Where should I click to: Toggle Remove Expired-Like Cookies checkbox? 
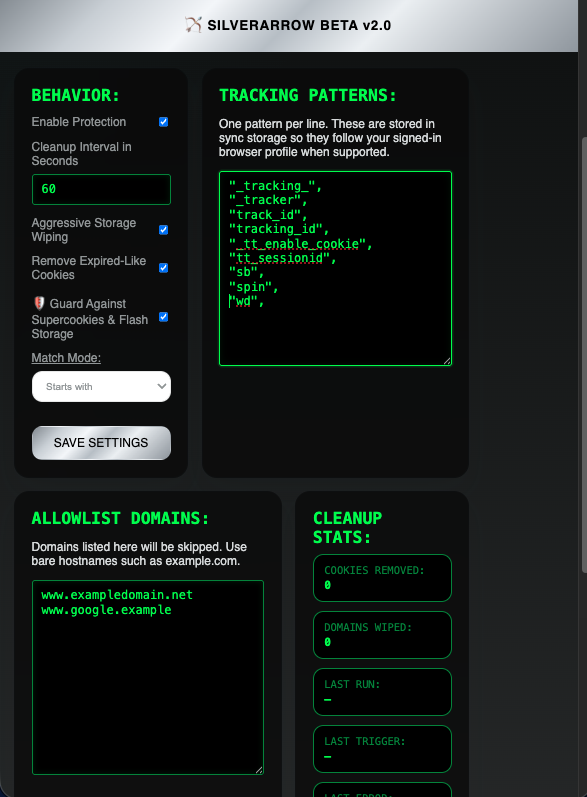[x=164, y=268]
